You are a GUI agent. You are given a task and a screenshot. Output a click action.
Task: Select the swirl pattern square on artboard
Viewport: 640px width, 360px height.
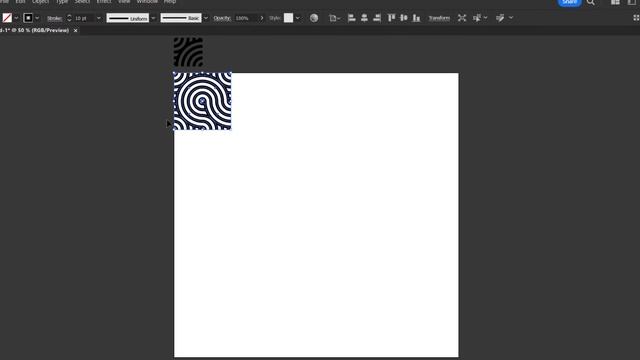tap(202, 101)
